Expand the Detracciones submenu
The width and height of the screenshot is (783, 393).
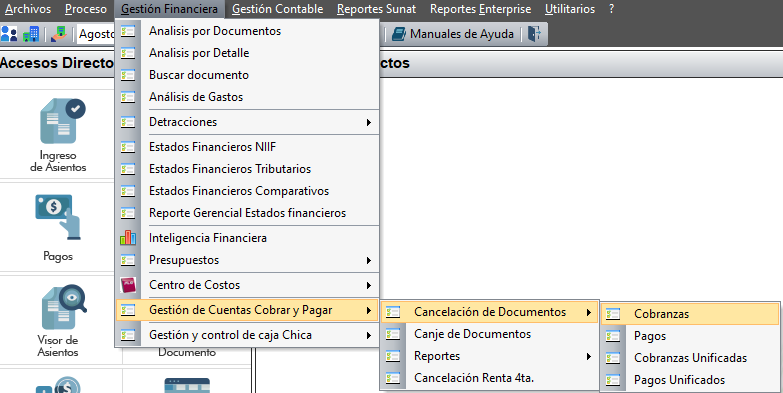click(247, 122)
